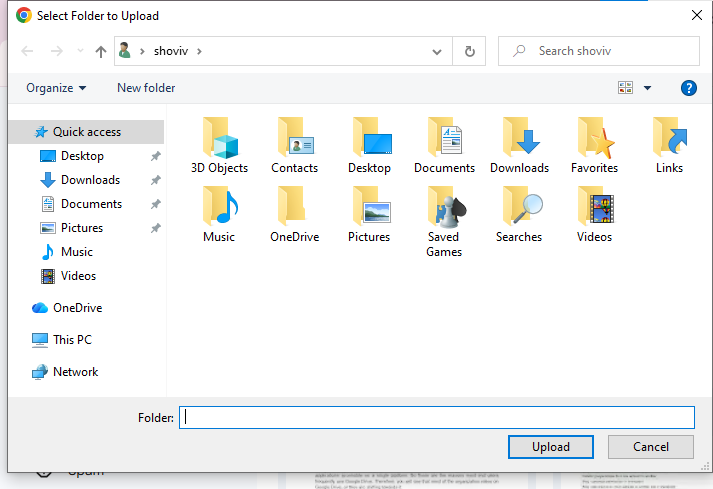Select the Videos folder in file pane
The width and height of the screenshot is (713, 489).
(594, 214)
